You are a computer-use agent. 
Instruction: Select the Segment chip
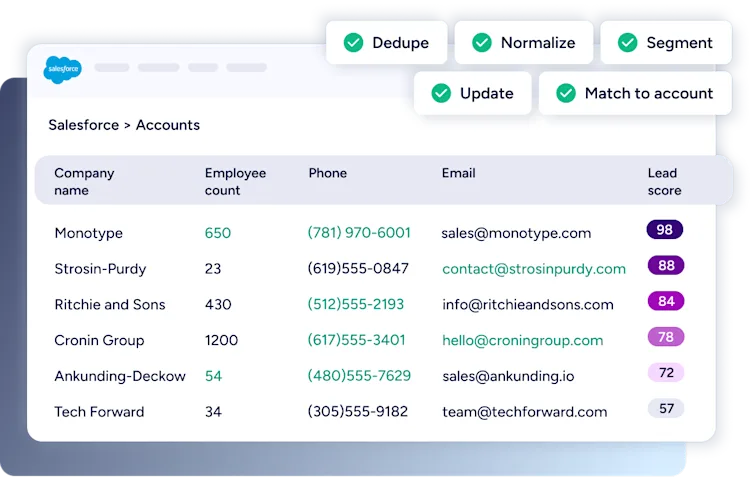(666, 43)
